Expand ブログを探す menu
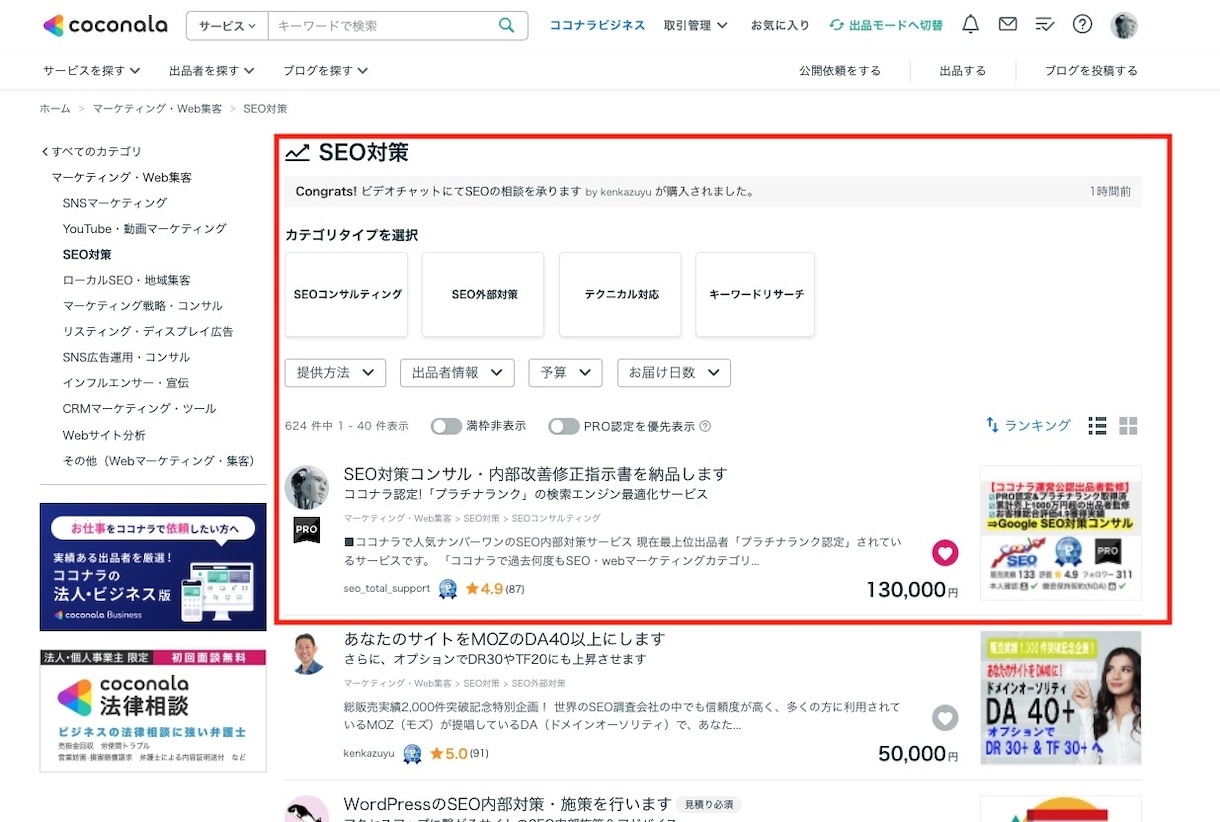1220x822 pixels. [x=326, y=71]
